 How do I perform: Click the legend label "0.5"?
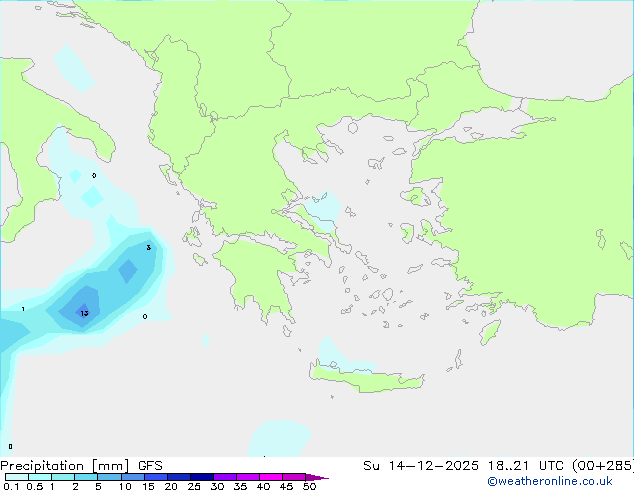34,486
